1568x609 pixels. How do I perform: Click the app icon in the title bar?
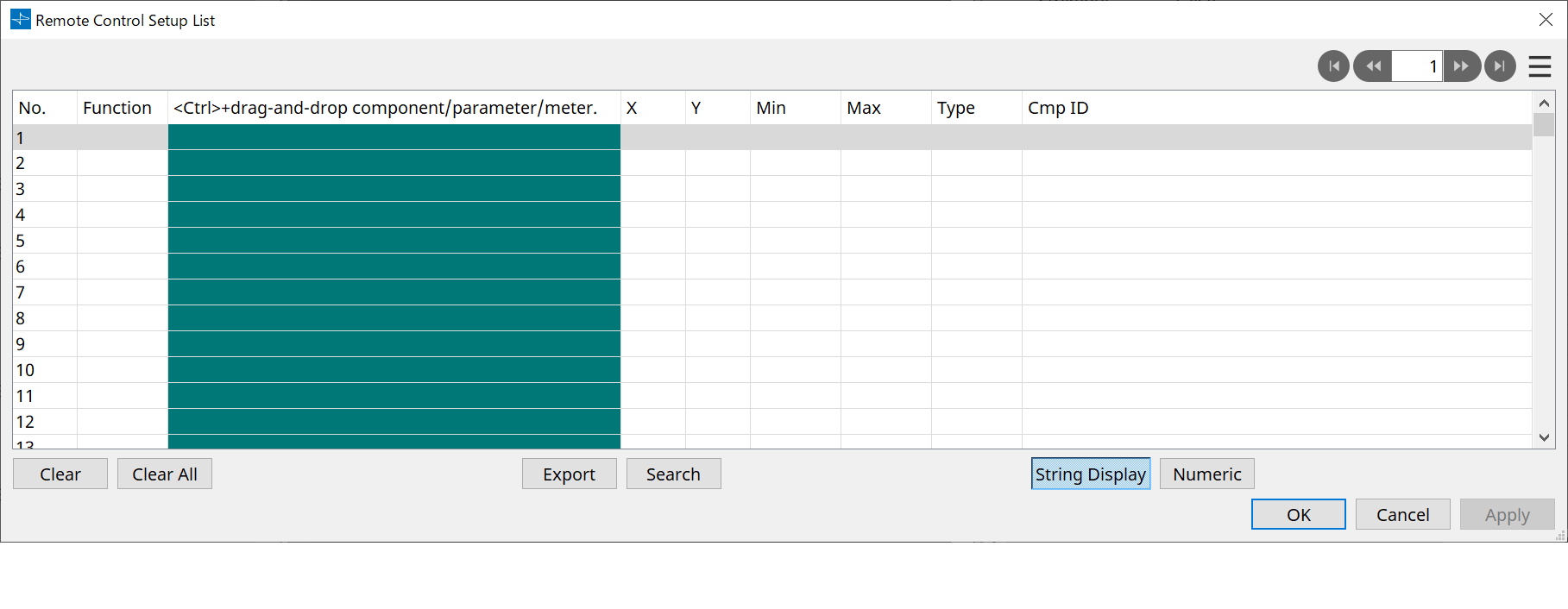pyautogui.click(x=20, y=20)
